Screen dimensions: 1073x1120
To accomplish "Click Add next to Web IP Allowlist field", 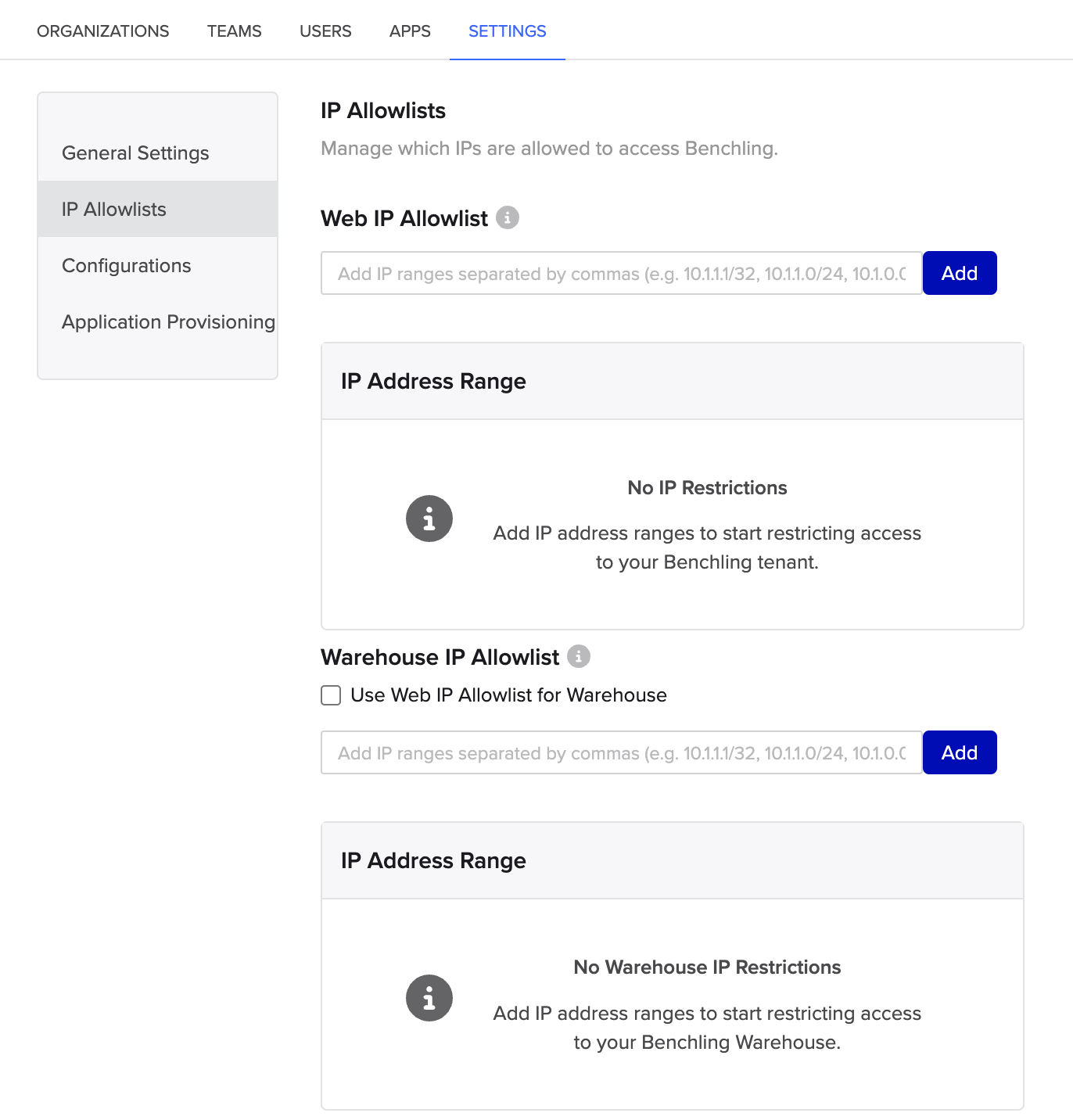I will click(960, 273).
